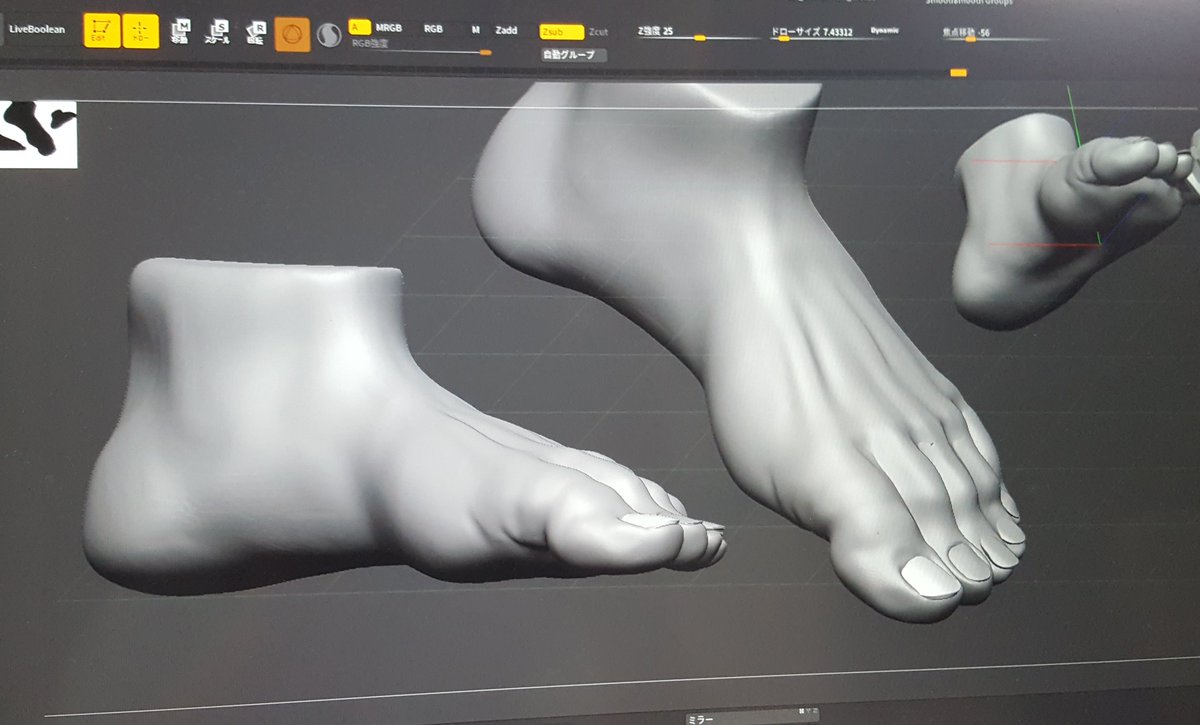Click the small orange marker below the toolbar
Screen dimensions: 1200x725
pos(958,72)
